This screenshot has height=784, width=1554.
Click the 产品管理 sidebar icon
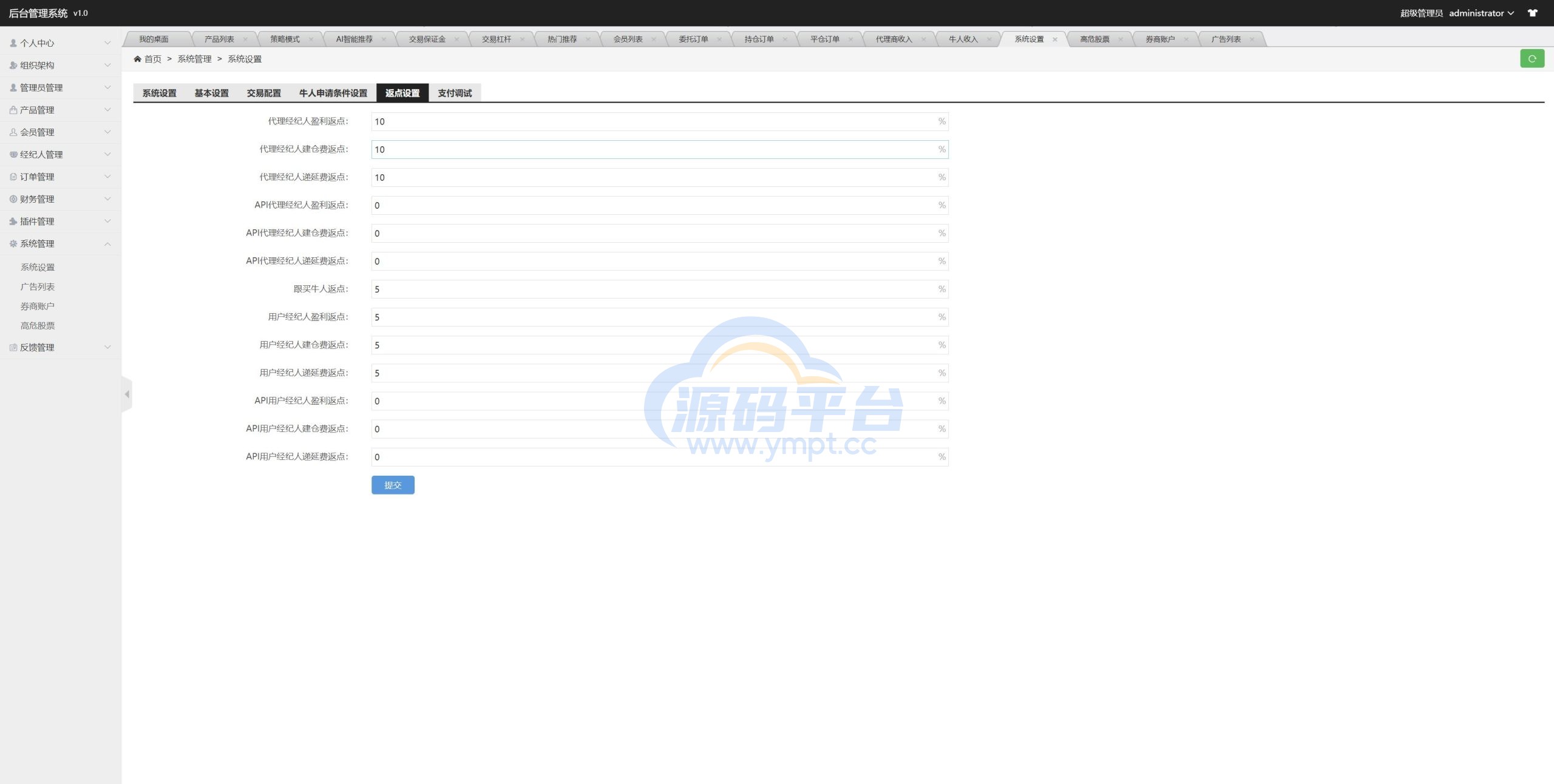13,110
